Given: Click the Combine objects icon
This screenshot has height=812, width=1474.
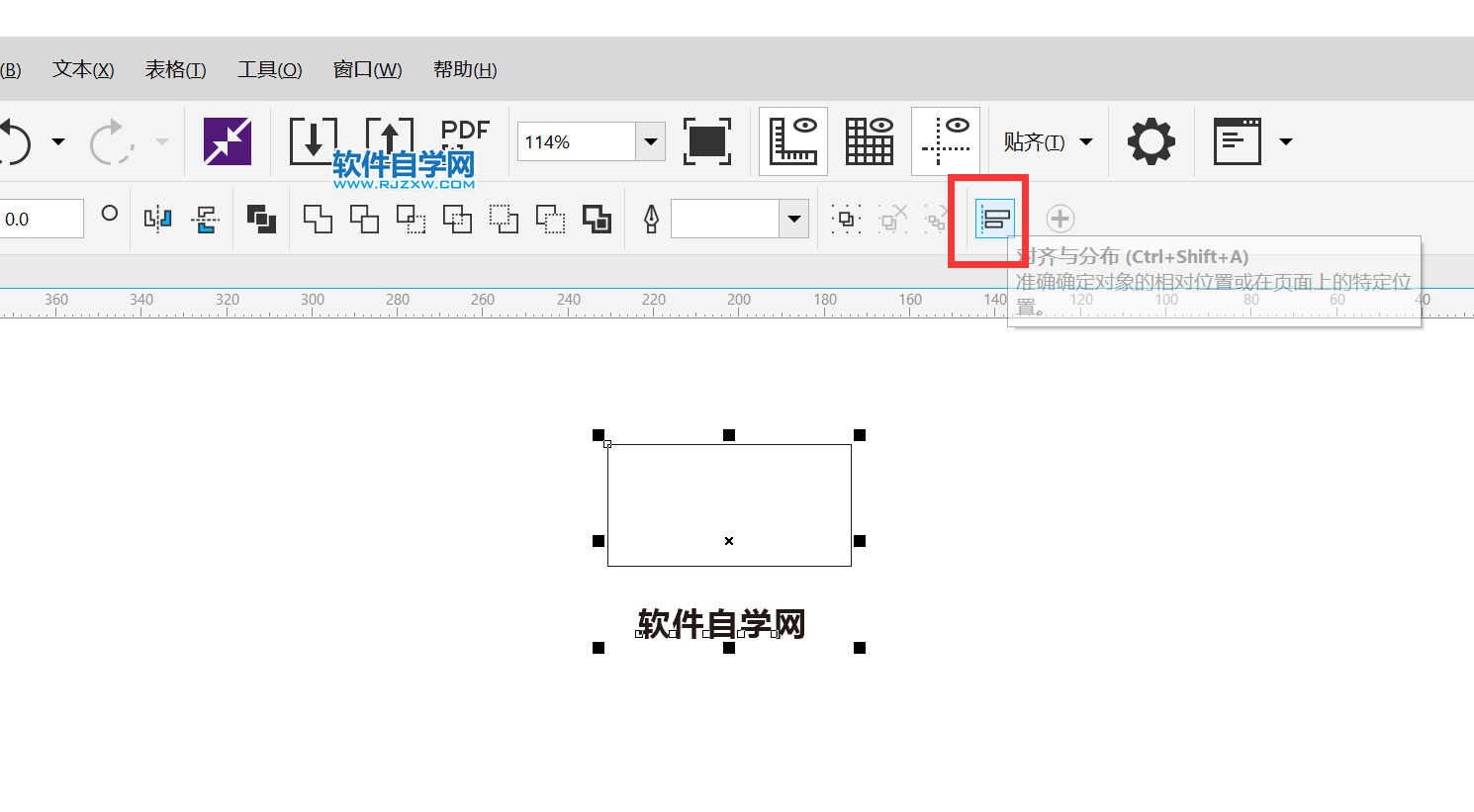Looking at the screenshot, I should click(260, 219).
